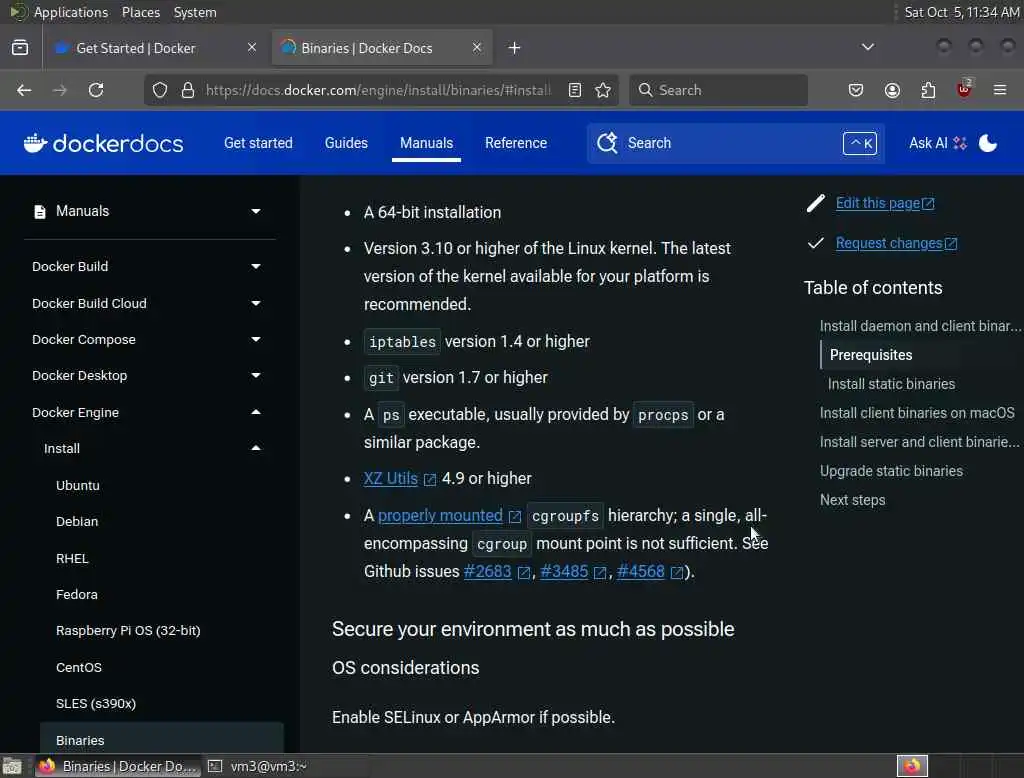
Task: Open the Pocket save icon
Action: click(x=856, y=90)
